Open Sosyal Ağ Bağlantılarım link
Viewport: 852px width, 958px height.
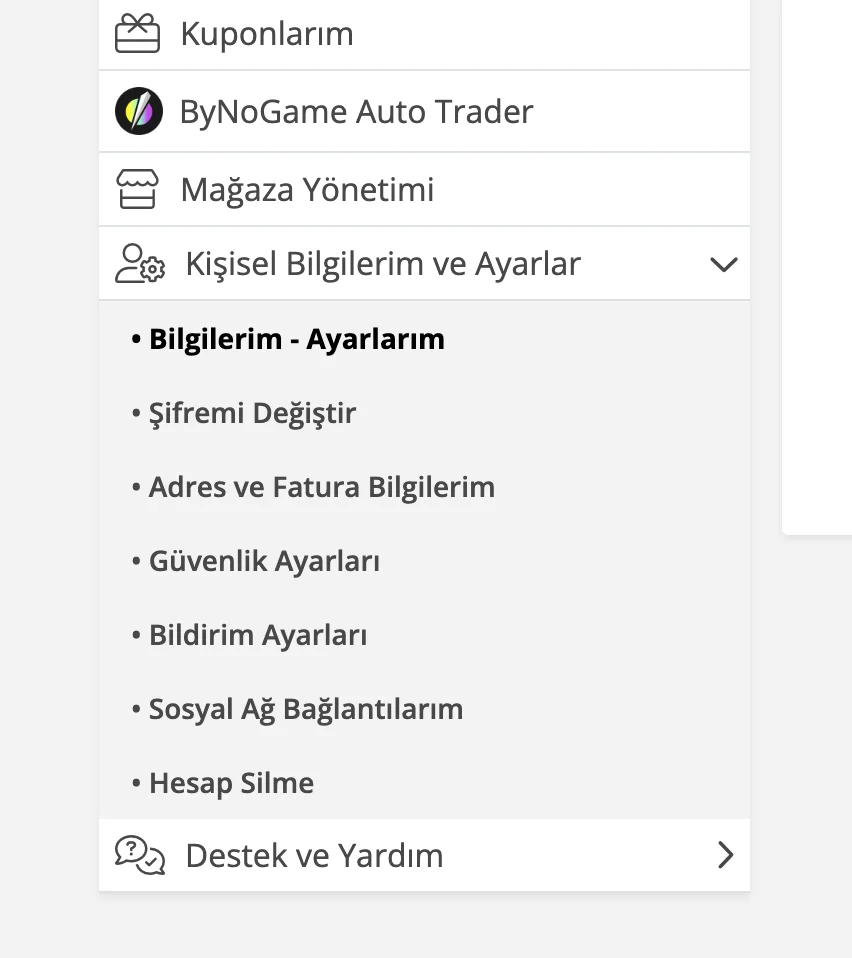tap(305, 709)
